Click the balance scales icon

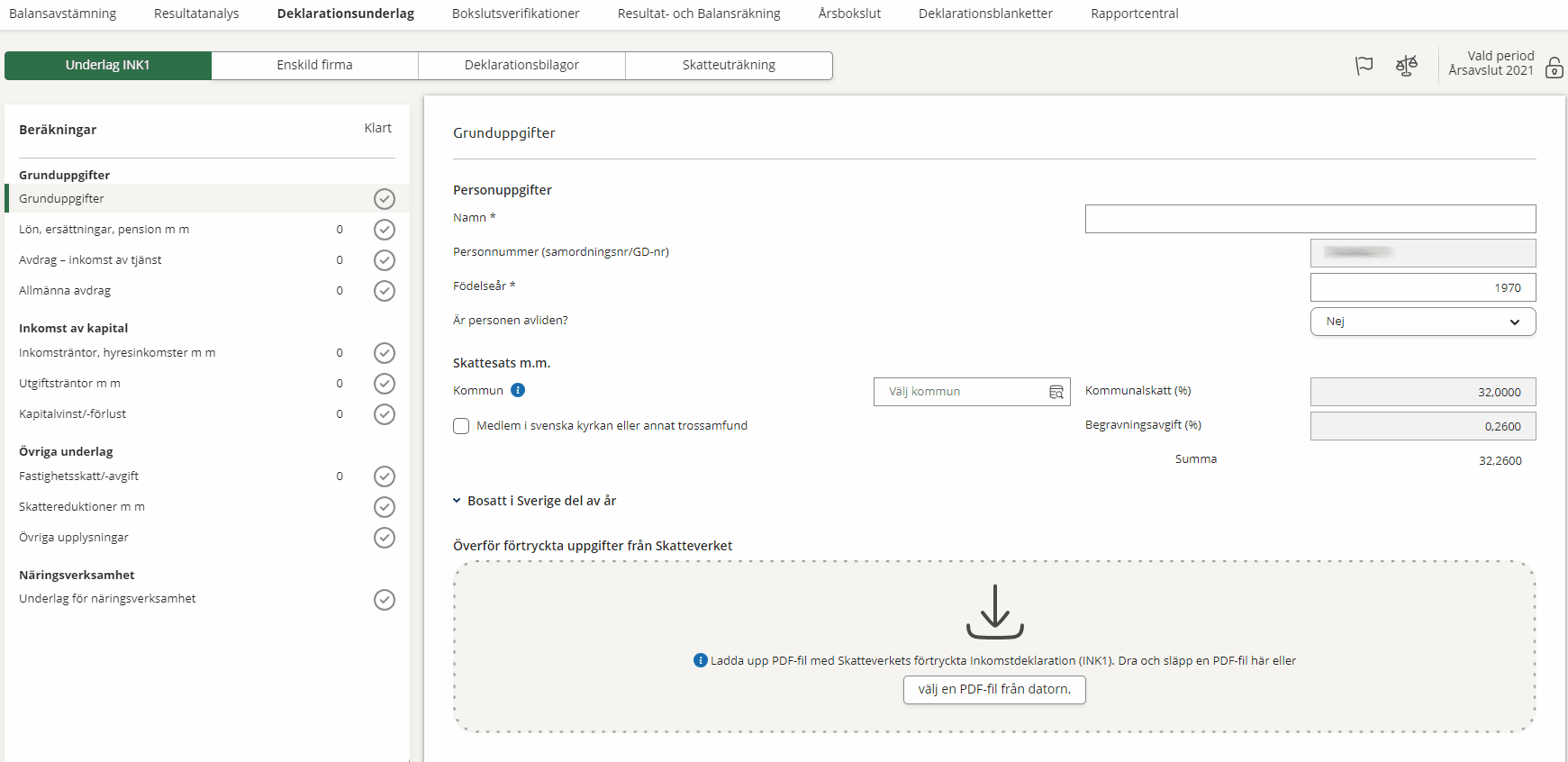pyautogui.click(x=1406, y=66)
